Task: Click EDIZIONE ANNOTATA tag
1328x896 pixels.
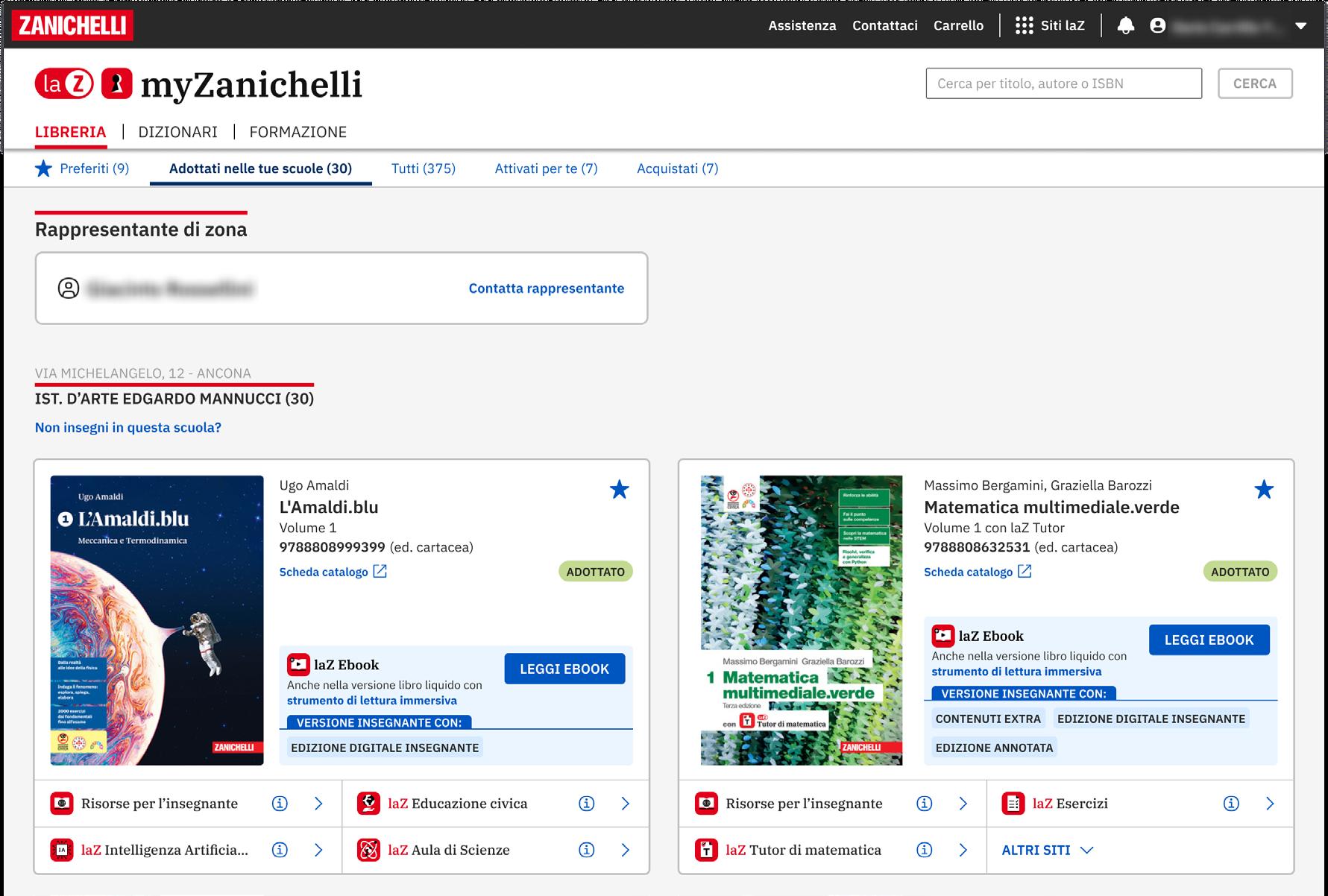Action: point(994,748)
